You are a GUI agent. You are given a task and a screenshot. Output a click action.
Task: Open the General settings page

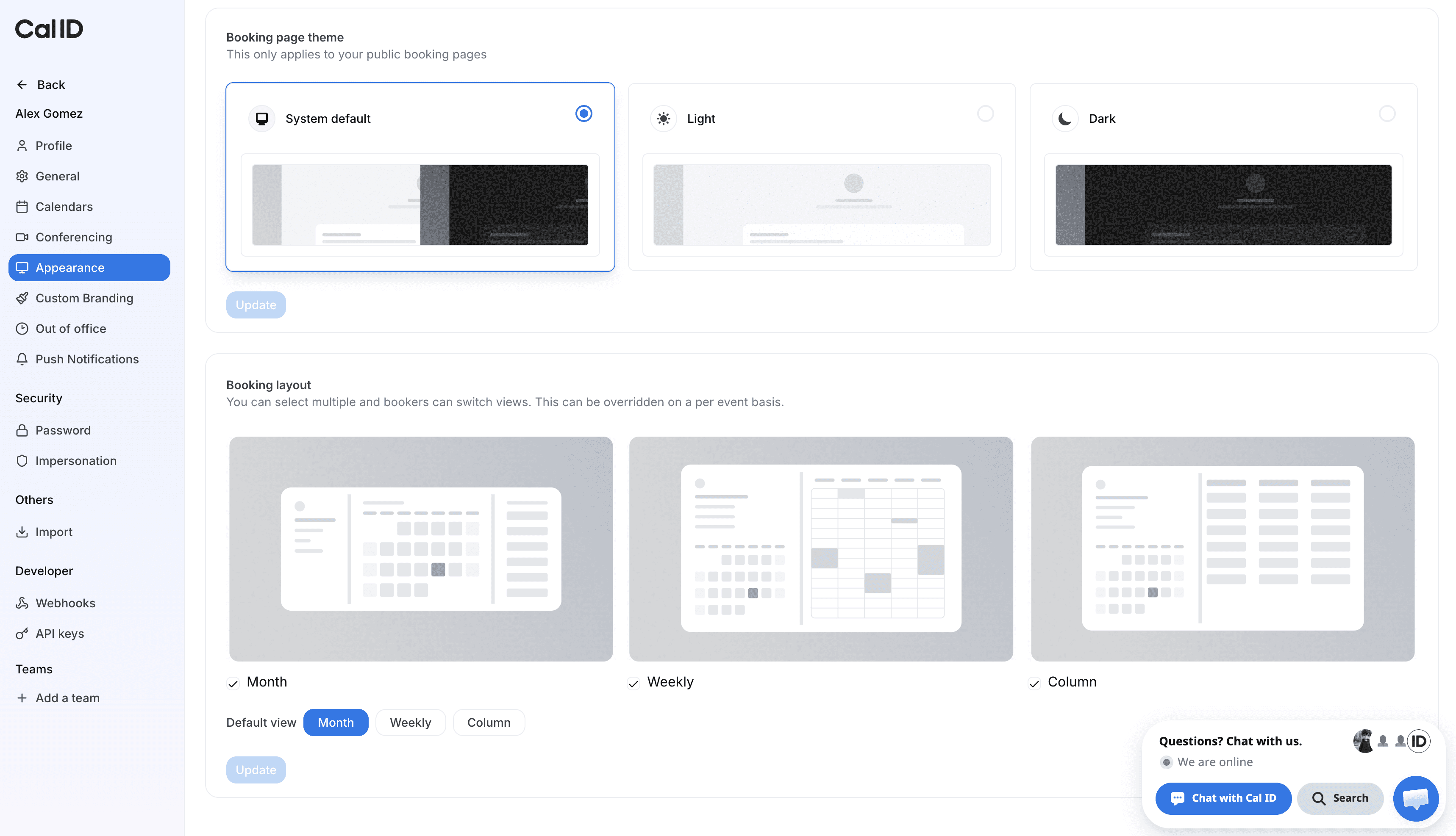(89, 176)
